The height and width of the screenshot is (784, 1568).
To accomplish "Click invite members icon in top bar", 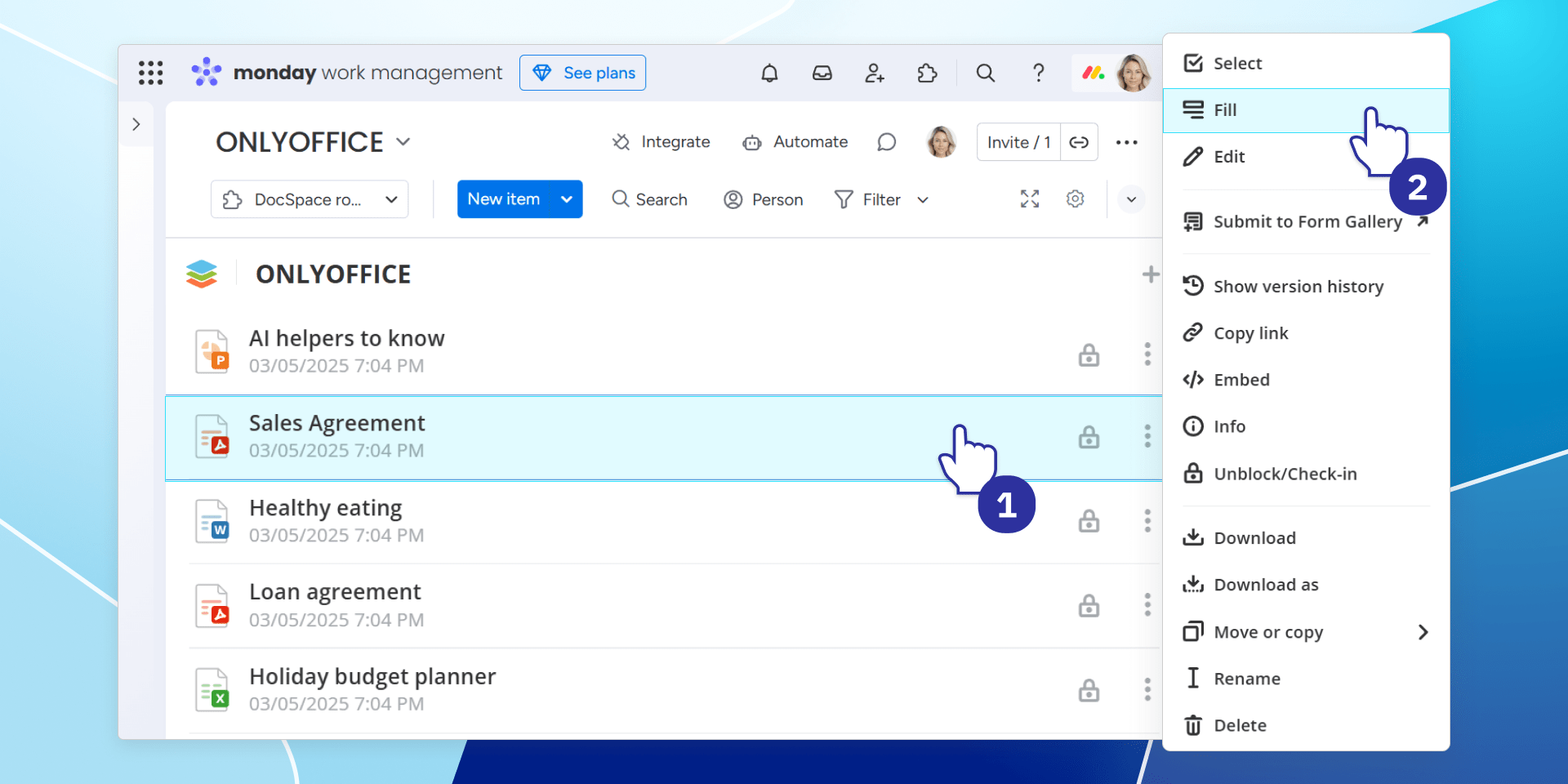I will point(875,73).
